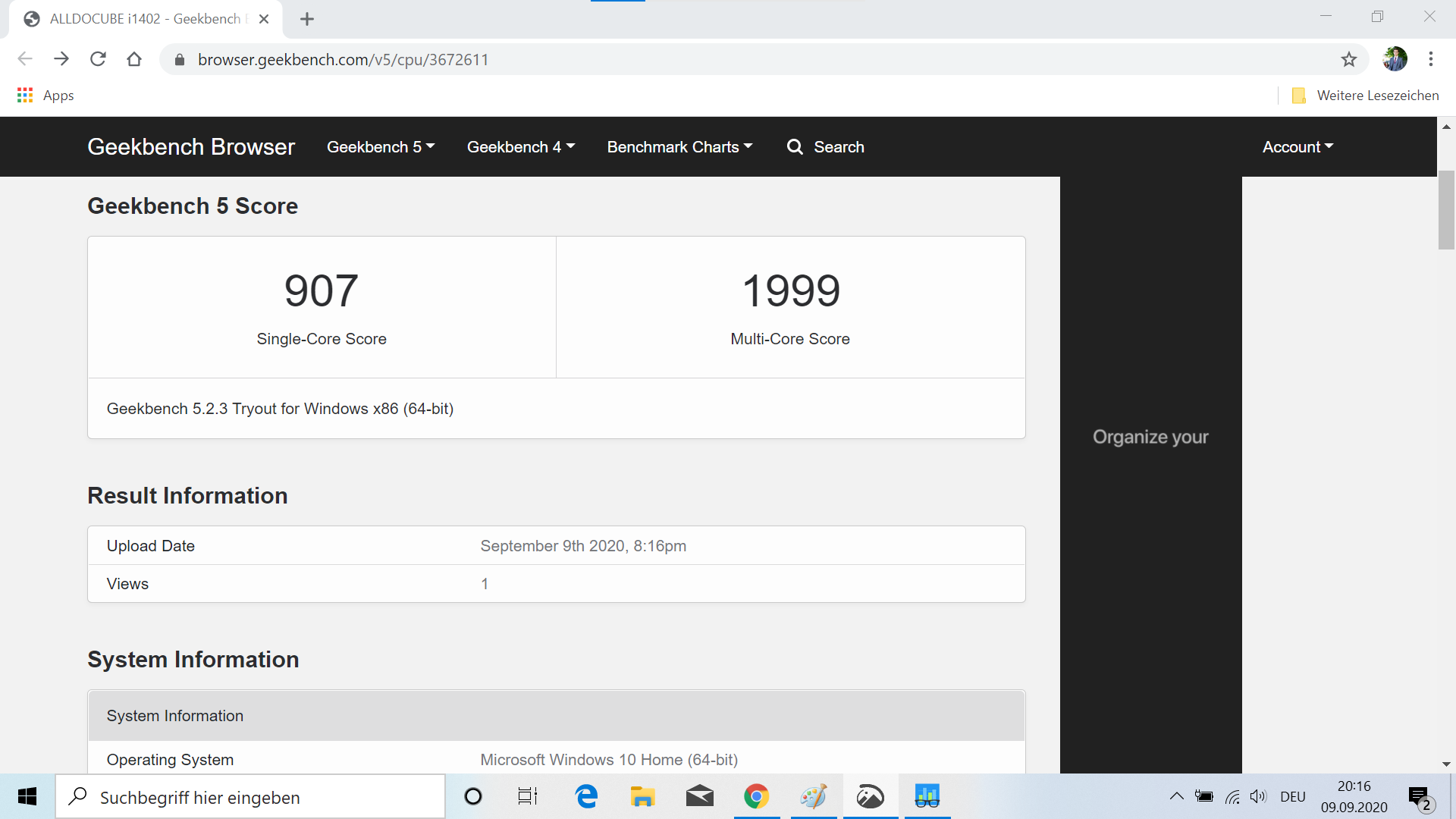Open the clock showing 20:16
1456x819 pixels.
[1354, 796]
